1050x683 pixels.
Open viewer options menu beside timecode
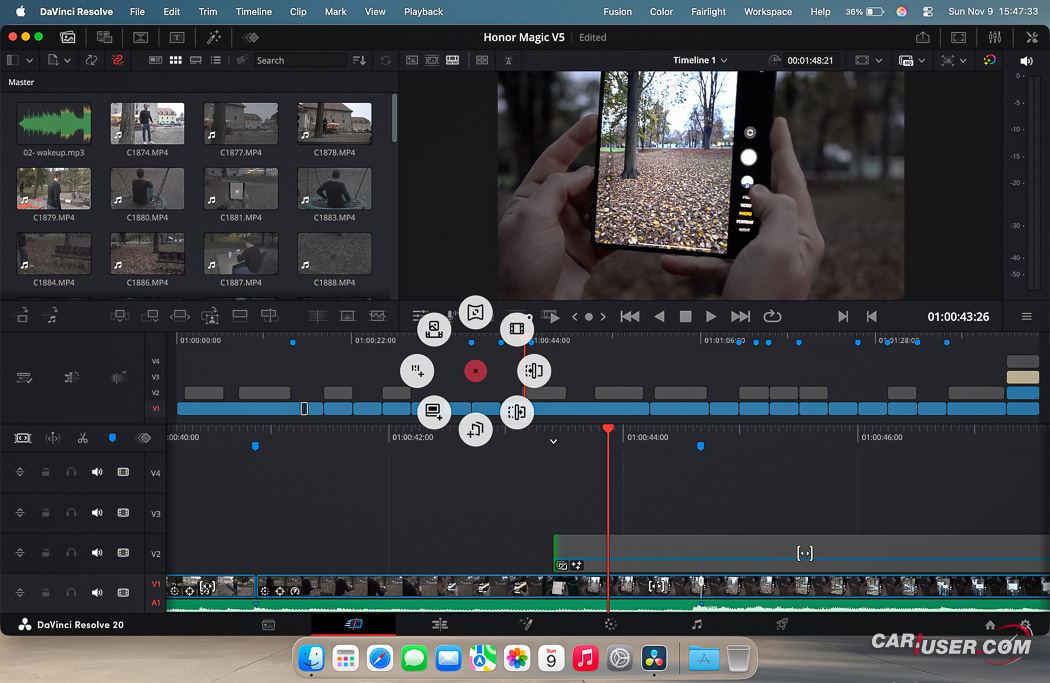(1026, 317)
